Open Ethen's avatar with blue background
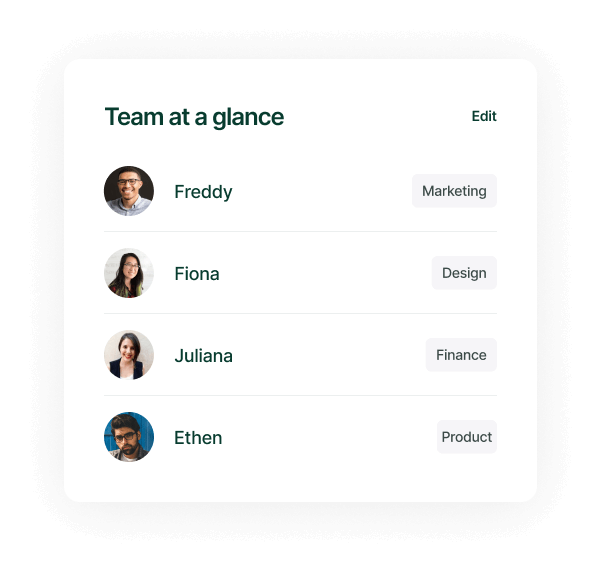The width and height of the screenshot is (601, 571). click(129, 437)
